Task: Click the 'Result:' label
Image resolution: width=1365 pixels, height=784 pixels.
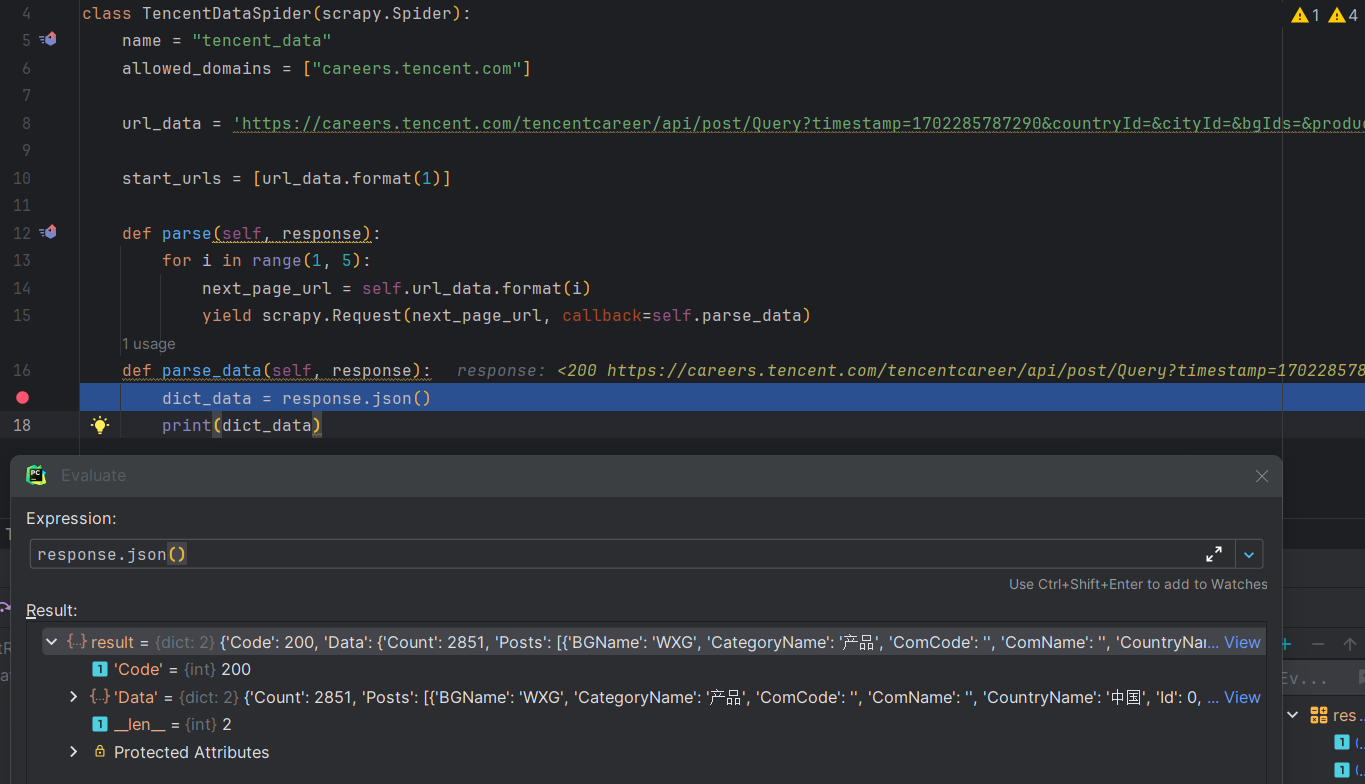Action: 52,610
